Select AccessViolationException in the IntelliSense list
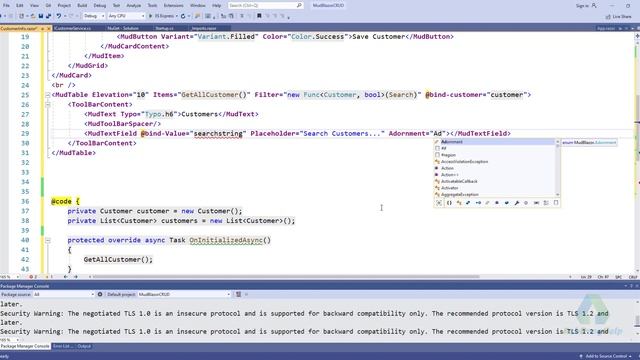640x360 pixels. tap(495, 162)
